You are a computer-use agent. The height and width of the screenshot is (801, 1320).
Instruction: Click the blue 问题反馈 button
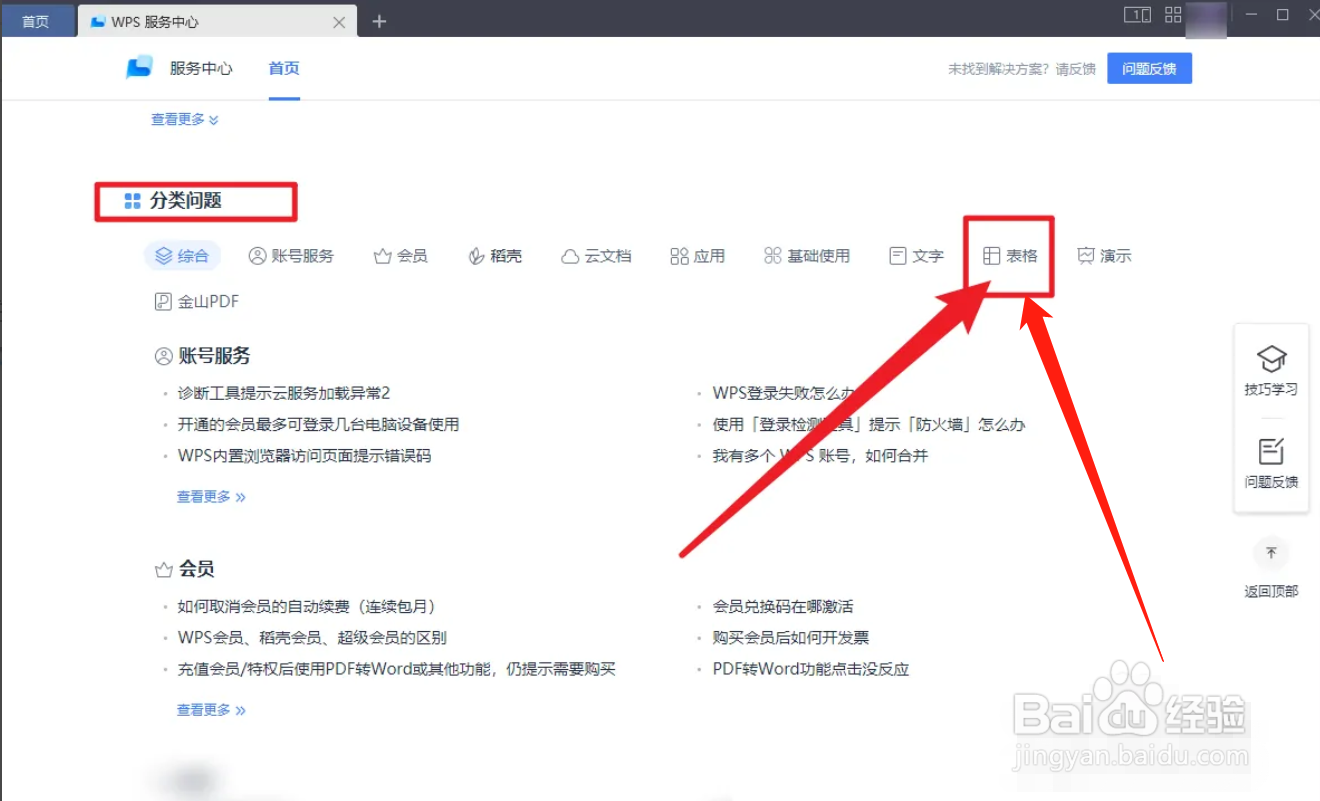click(1149, 69)
